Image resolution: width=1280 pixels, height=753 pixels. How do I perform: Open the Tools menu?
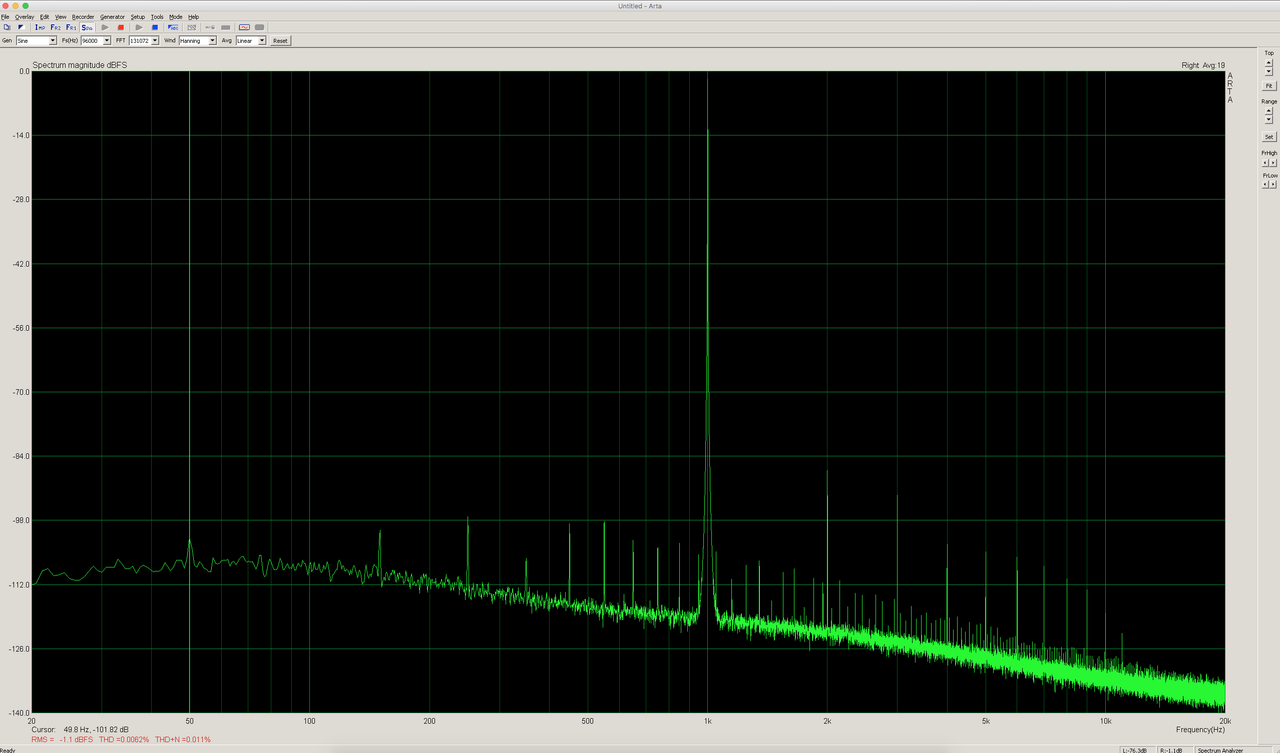click(x=157, y=17)
